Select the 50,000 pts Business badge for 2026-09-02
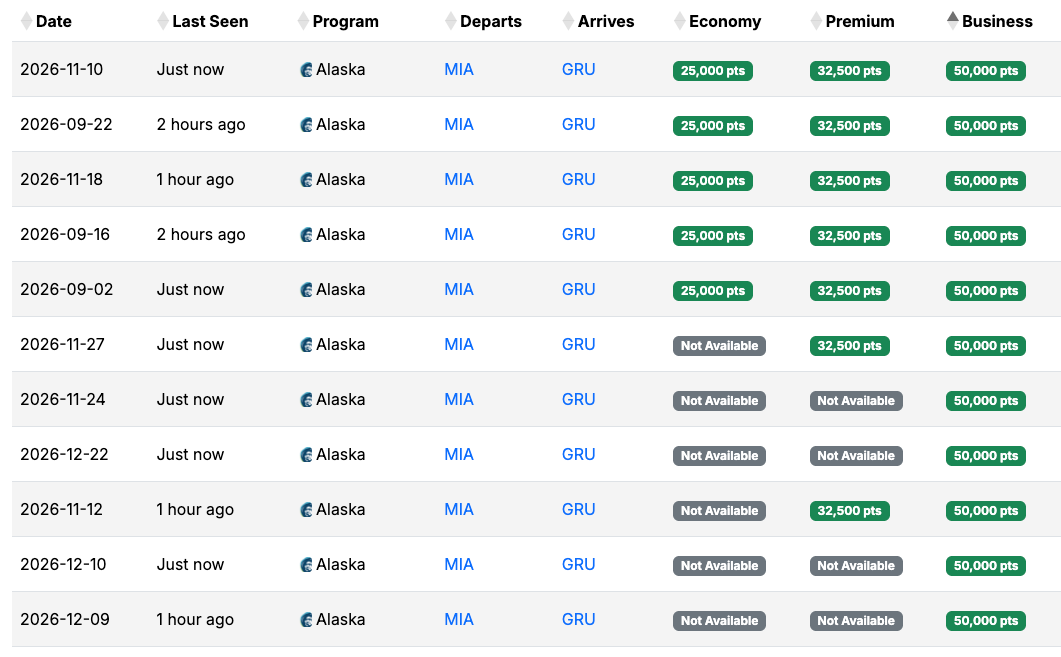The height and width of the screenshot is (657, 1061). click(985, 291)
